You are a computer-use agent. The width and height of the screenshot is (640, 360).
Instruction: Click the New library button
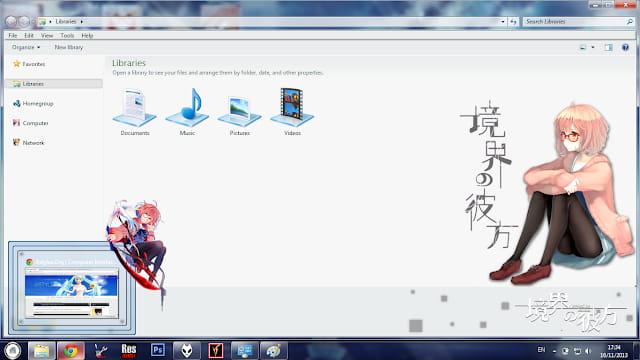point(69,47)
